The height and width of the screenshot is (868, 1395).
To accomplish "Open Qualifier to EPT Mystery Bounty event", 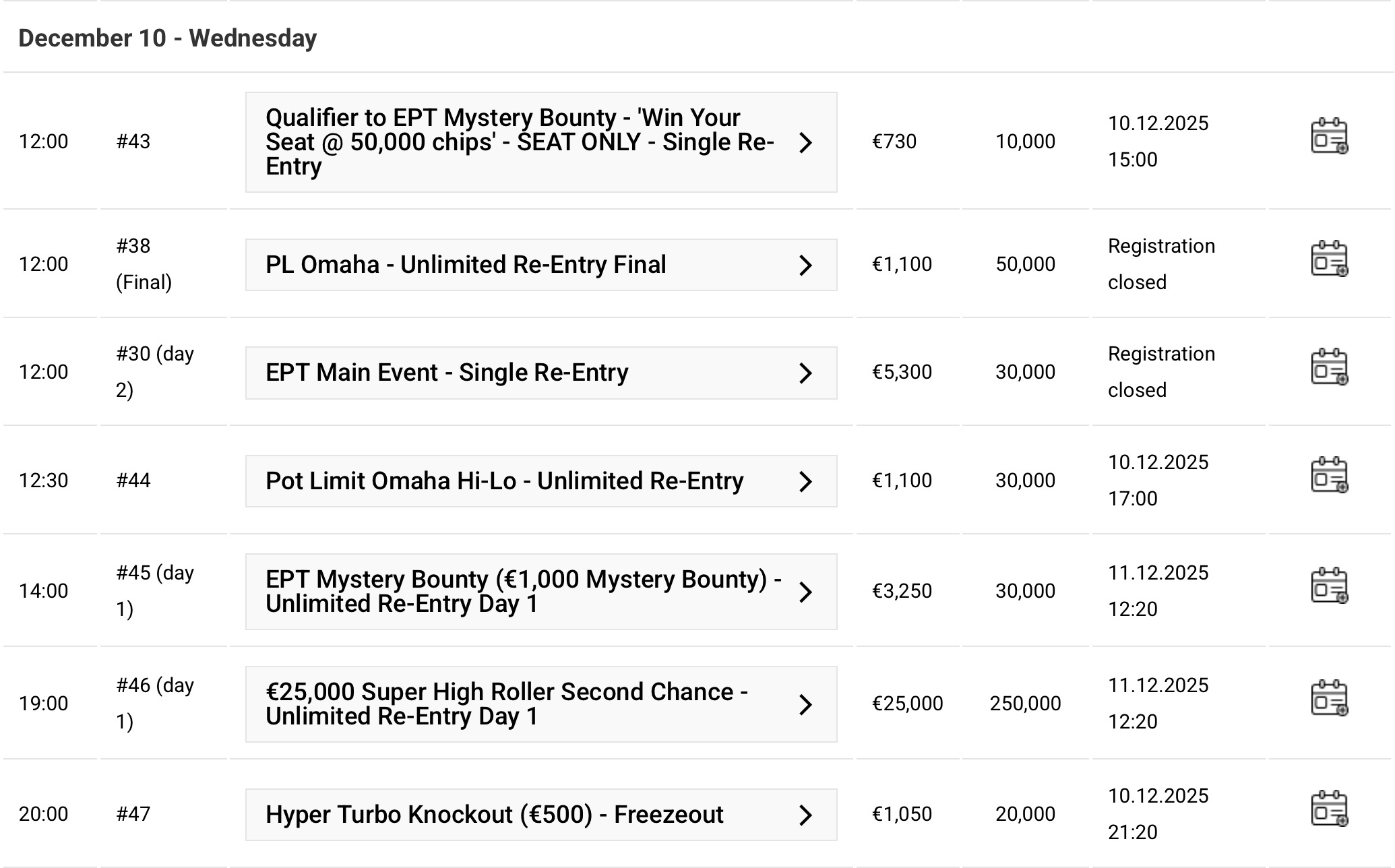I will coord(519,142).
